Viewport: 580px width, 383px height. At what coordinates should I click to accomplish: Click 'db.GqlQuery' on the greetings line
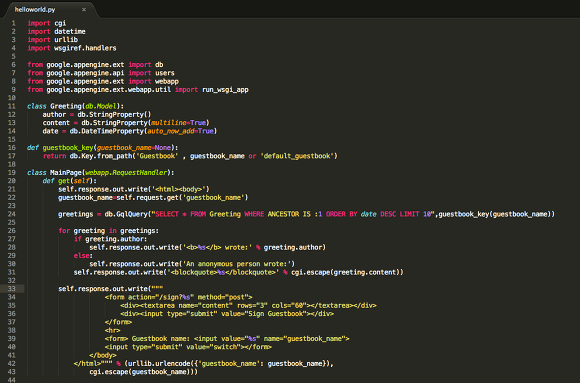coord(126,214)
